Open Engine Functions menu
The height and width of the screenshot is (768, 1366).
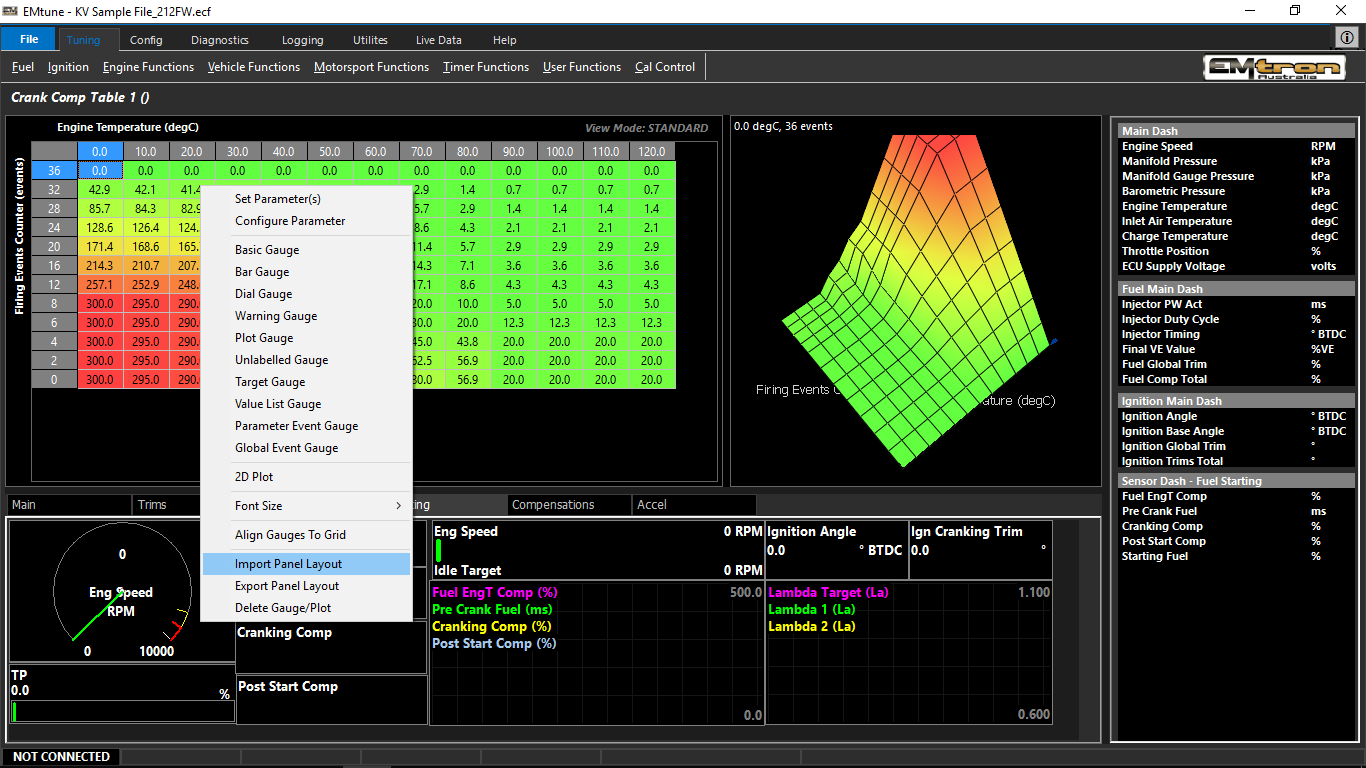[x=148, y=67]
